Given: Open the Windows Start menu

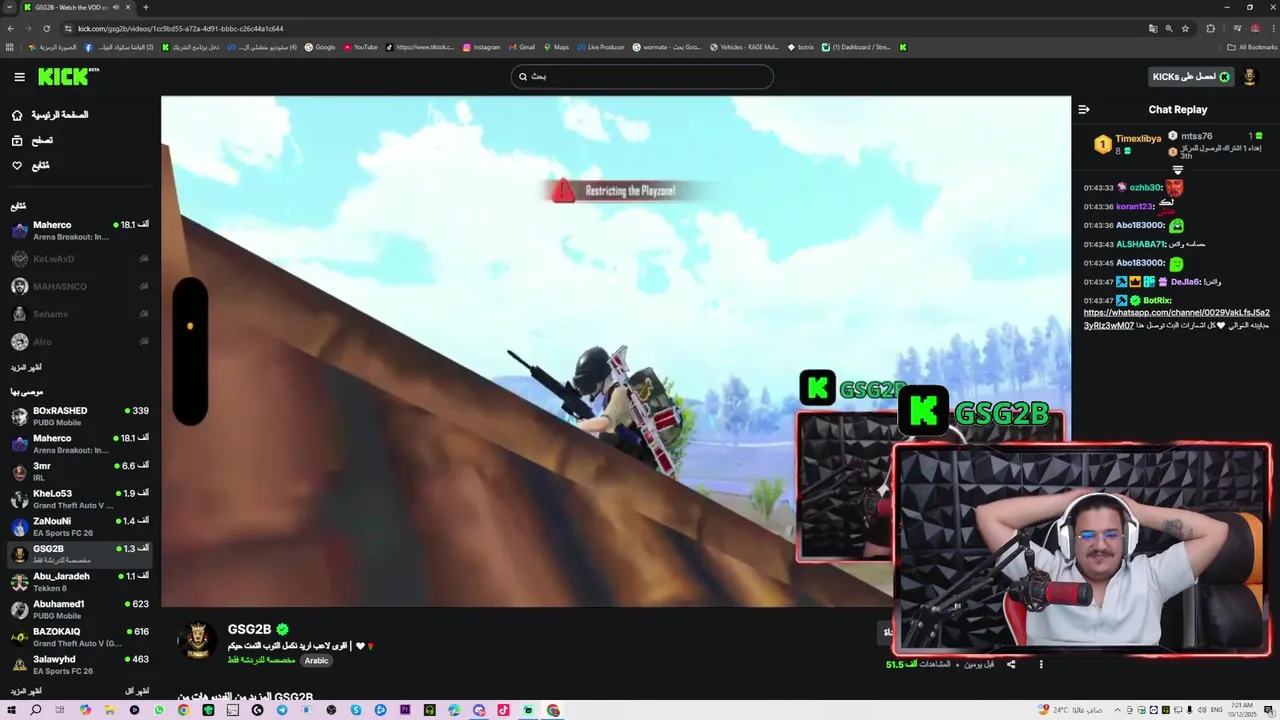Looking at the screenshot, I should (12, 710).
